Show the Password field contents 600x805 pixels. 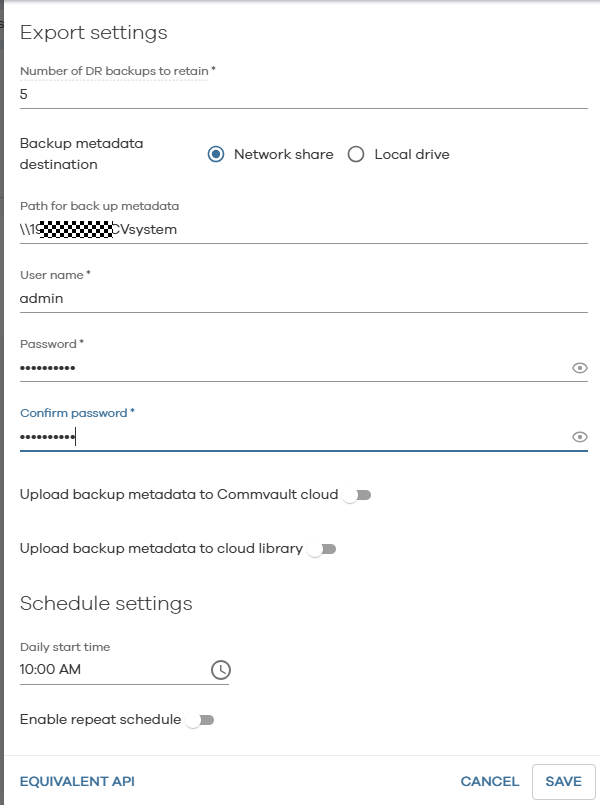click(x=579, y=368)
